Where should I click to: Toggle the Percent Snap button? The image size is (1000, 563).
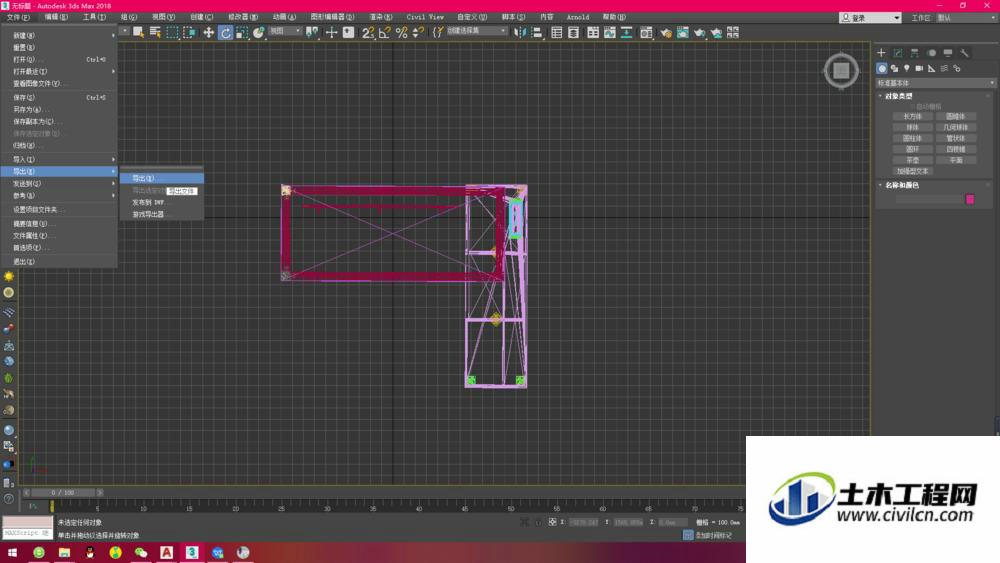(x=401, y=33)
